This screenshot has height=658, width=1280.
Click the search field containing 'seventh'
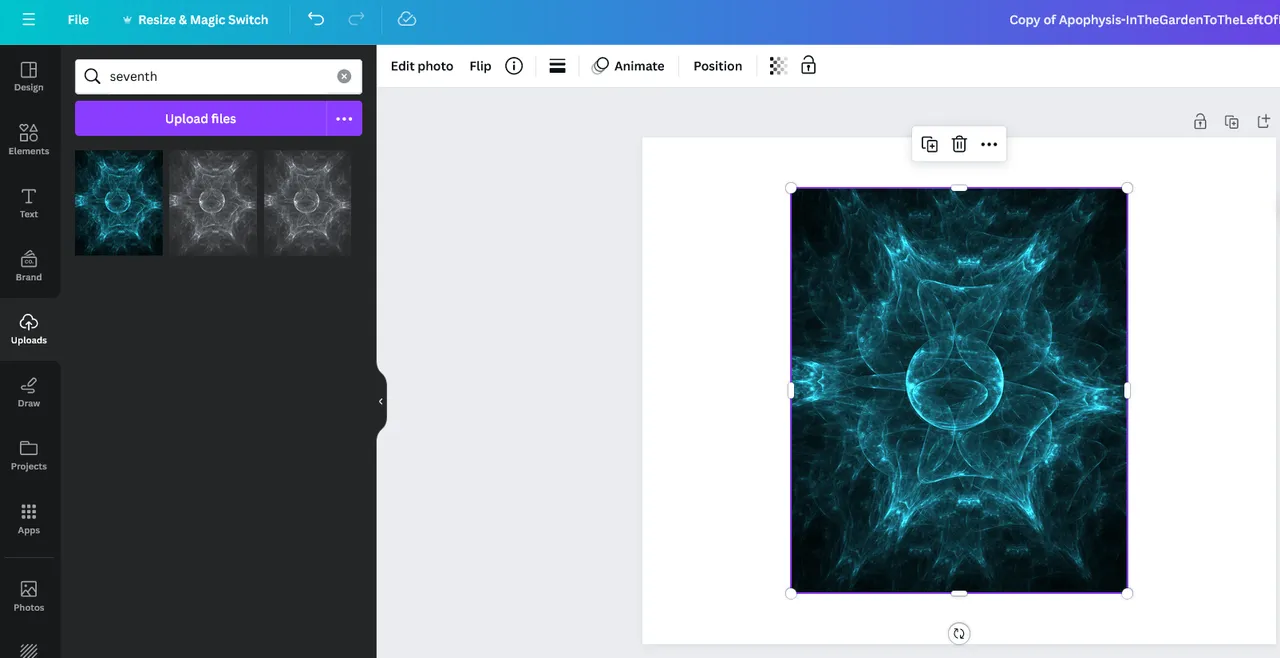tap(219, 76)
